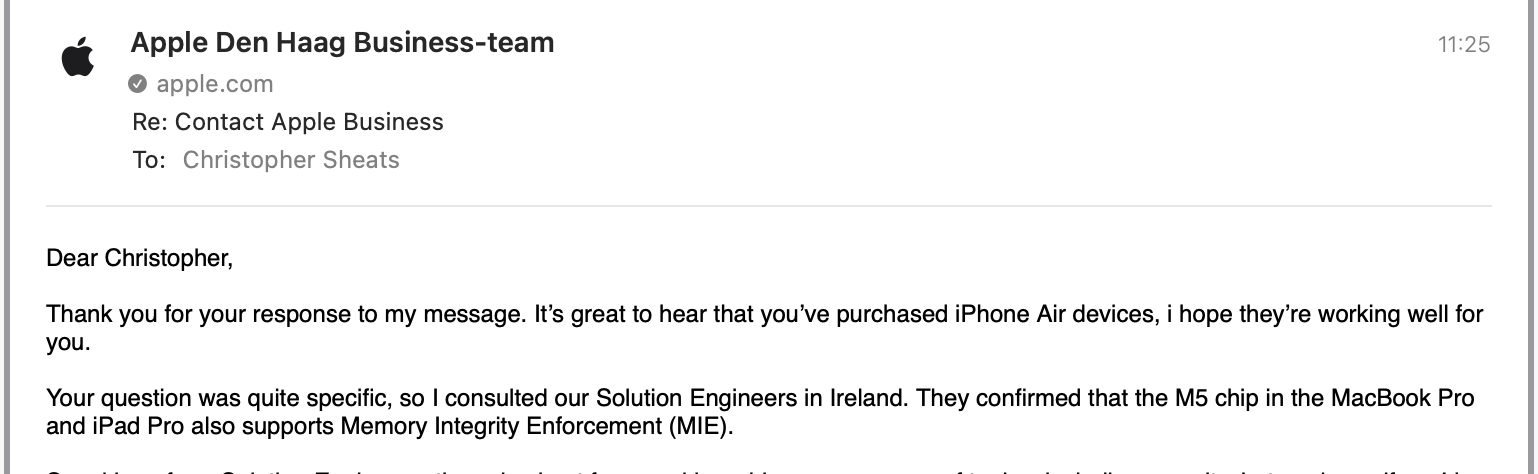1538x474 pixels.
Task: Click the verified checkmark badge beside apple.com
Action: (138, 84)
